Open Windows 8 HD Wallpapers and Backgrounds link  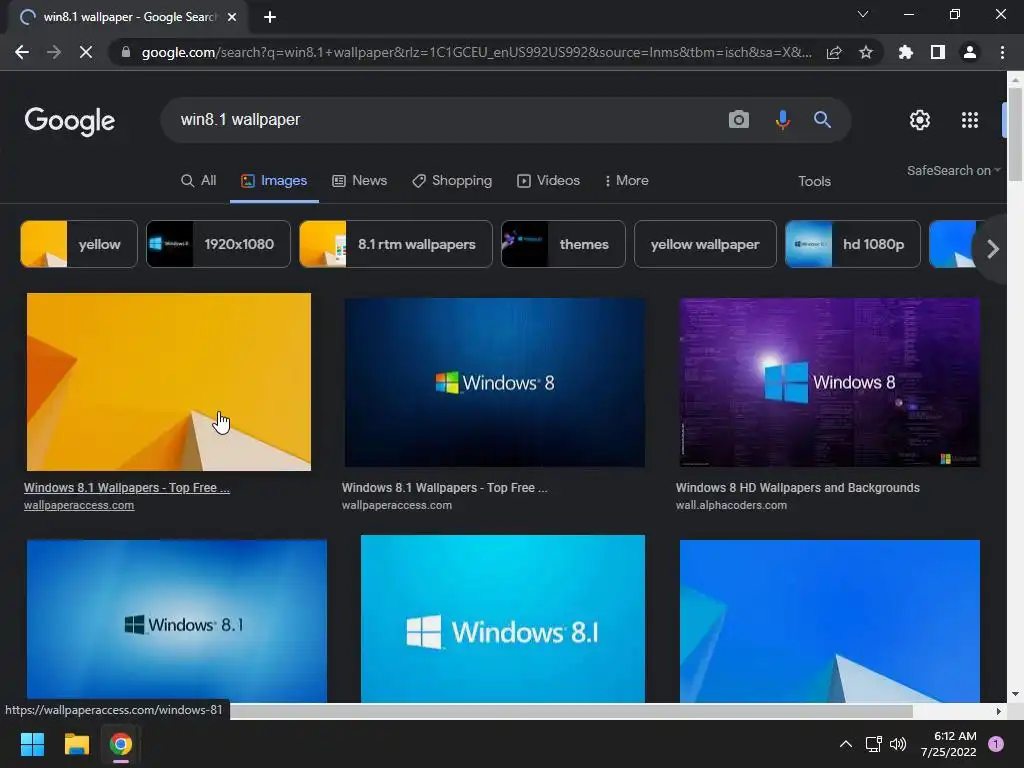(797, 488)
